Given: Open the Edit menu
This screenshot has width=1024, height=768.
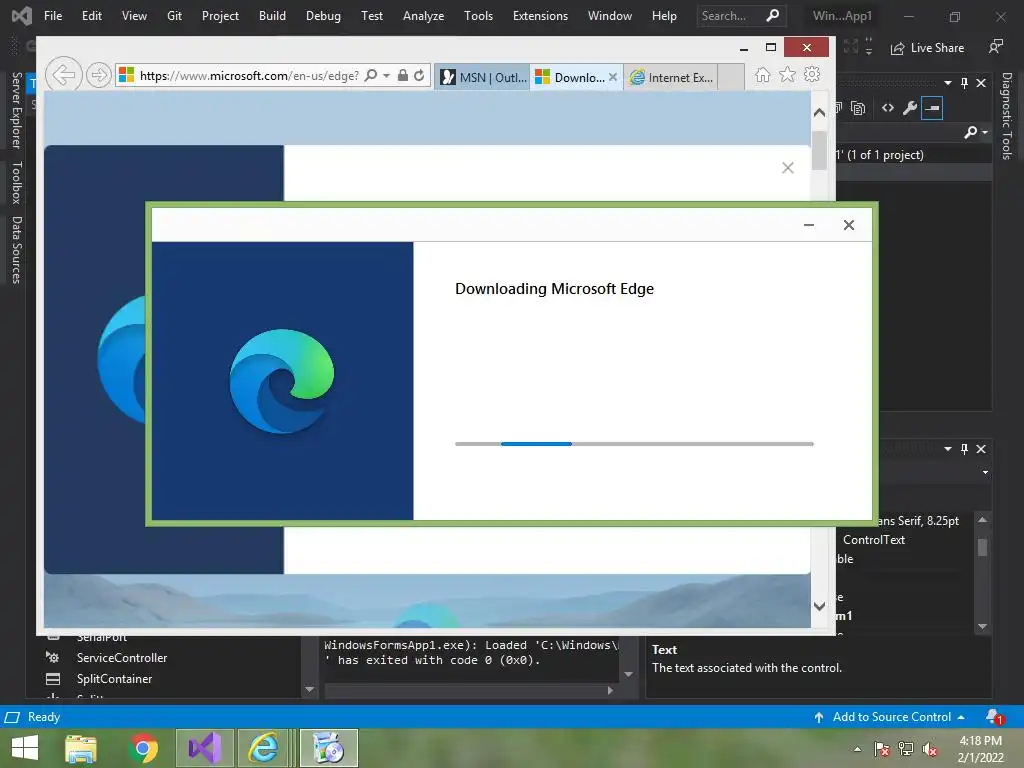Looking at the screenshot, I should coord(91,16).
